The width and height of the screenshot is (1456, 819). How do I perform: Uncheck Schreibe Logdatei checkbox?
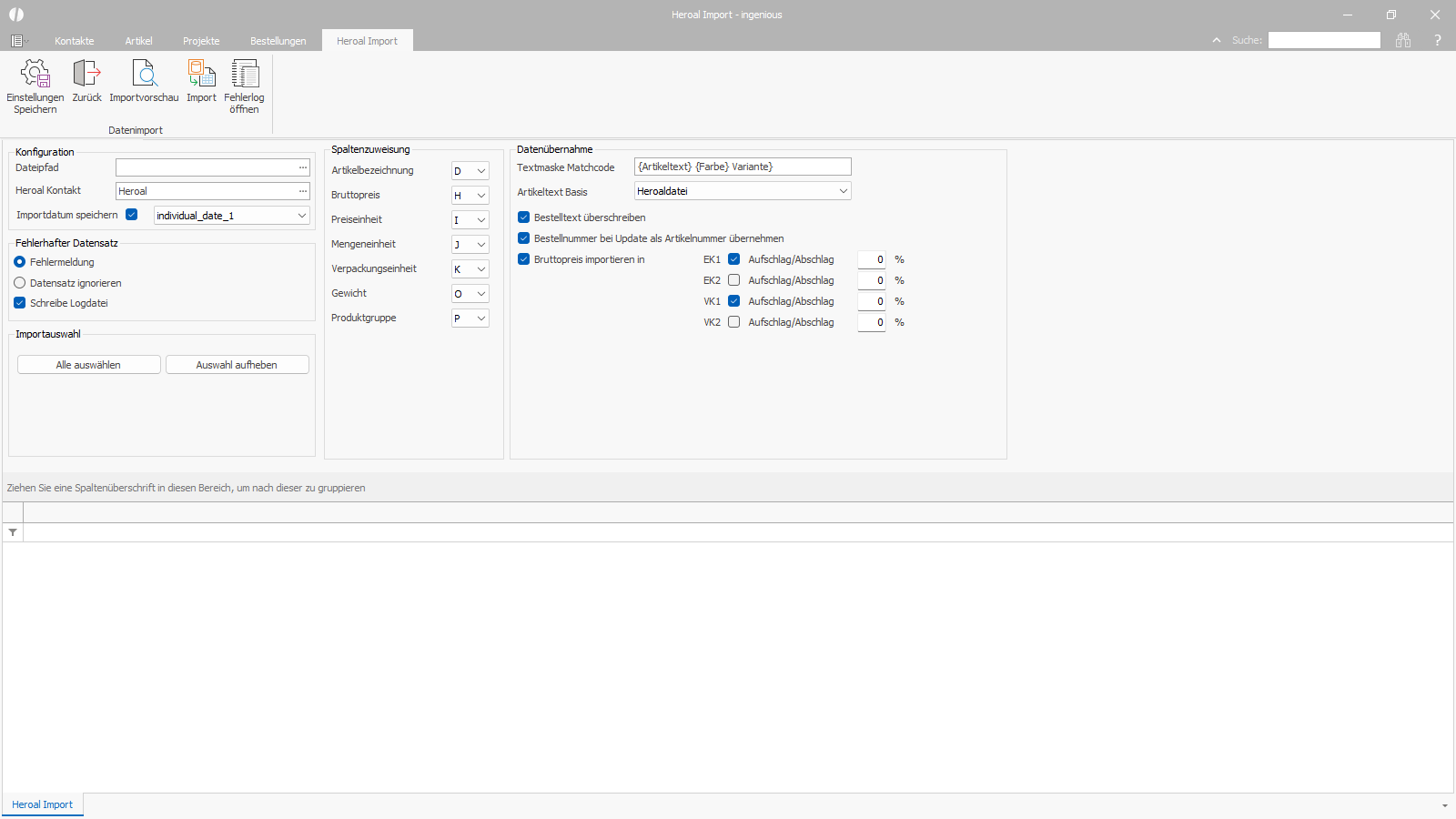20,303
